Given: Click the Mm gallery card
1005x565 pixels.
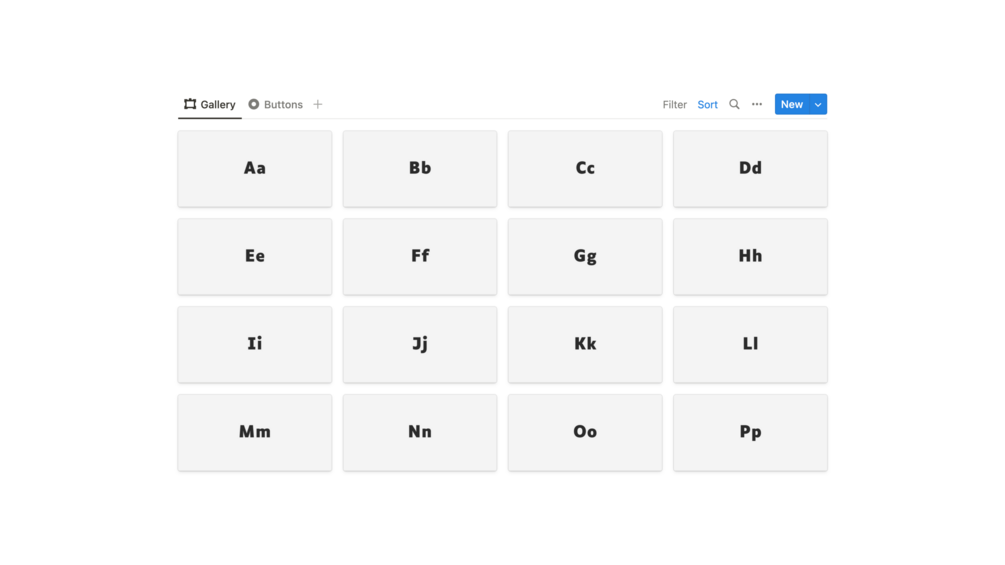Looking at the screenshot, I should click(255, 432).
